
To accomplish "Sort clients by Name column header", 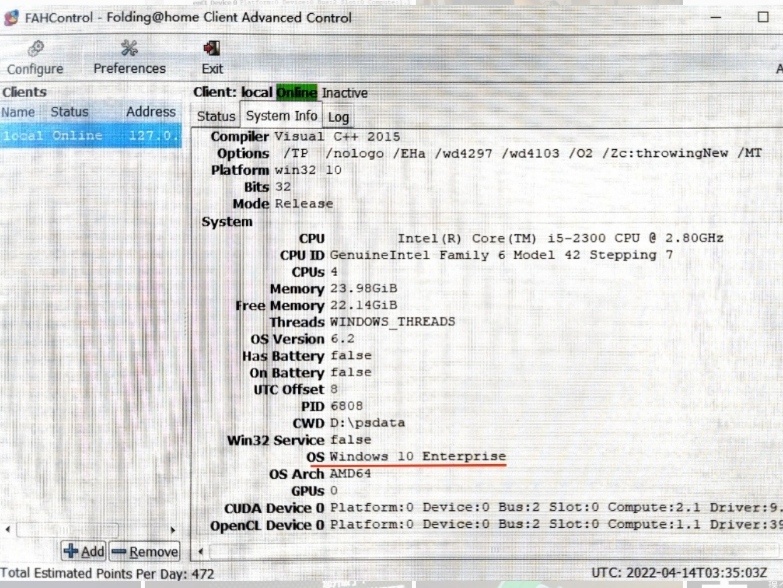I will [18, 112].
